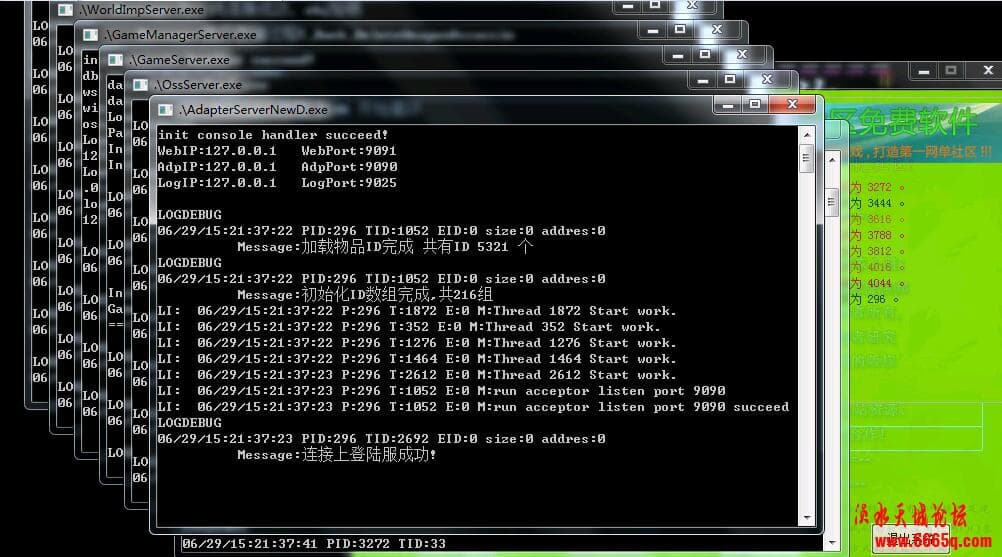
Task: Click the WebPort:9091 line
Action: tap(277, 151)
